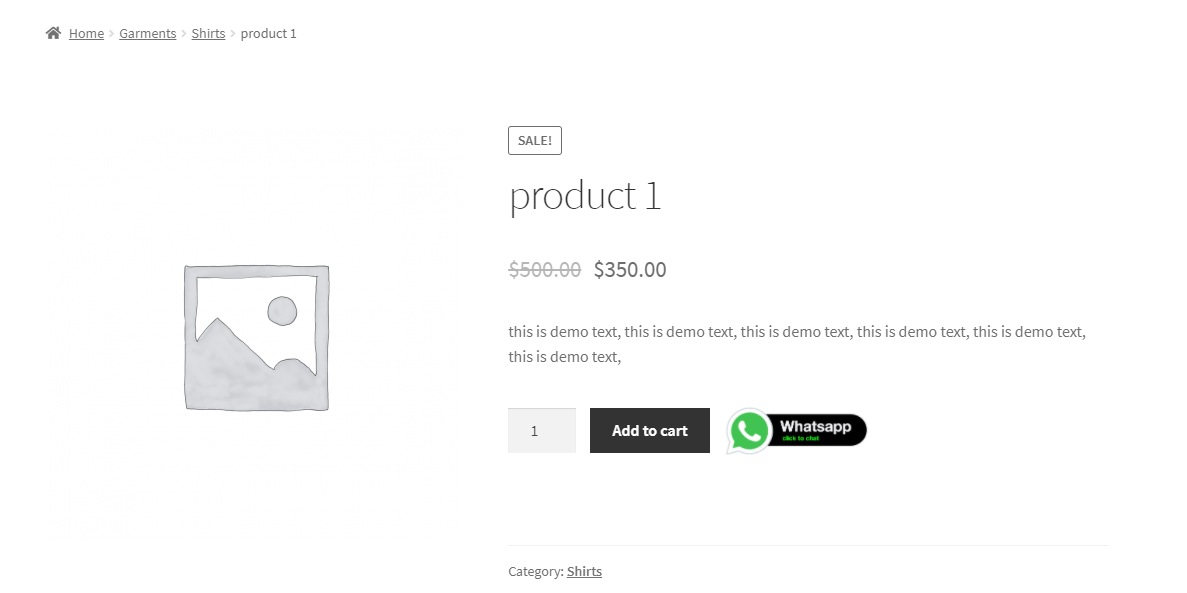Click the chevron between Home and Garments
Image resolution: width=1187 pixels, height=593 pixels.
[111, 33]
